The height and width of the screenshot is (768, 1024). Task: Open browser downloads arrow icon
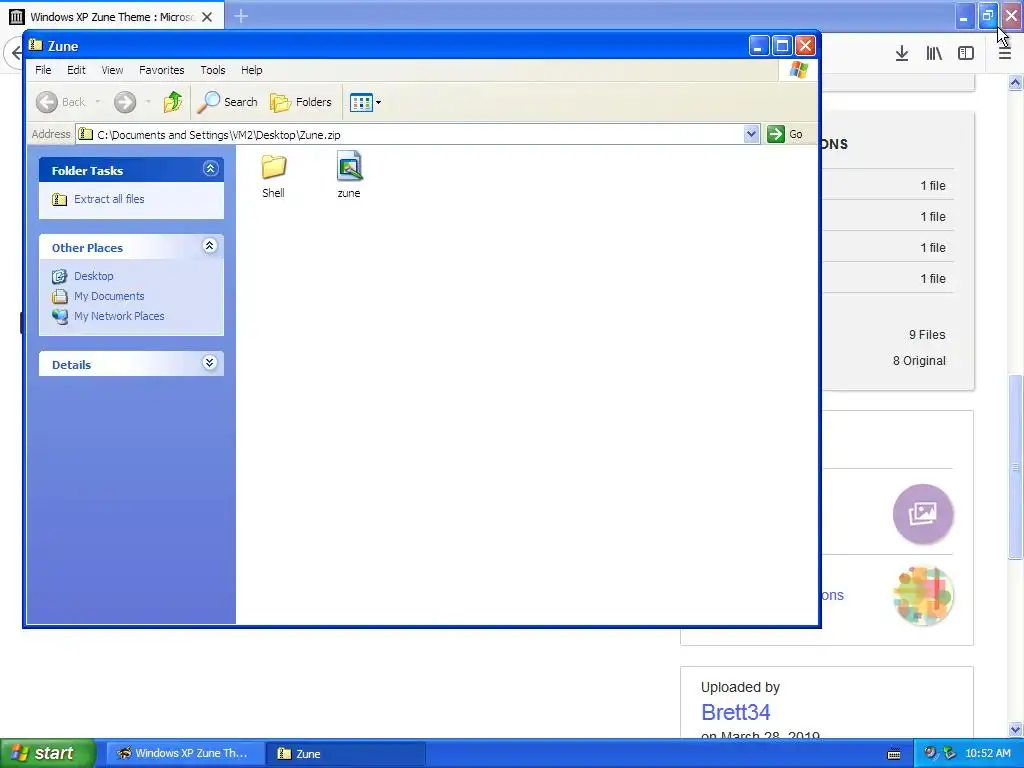[902, 54]
